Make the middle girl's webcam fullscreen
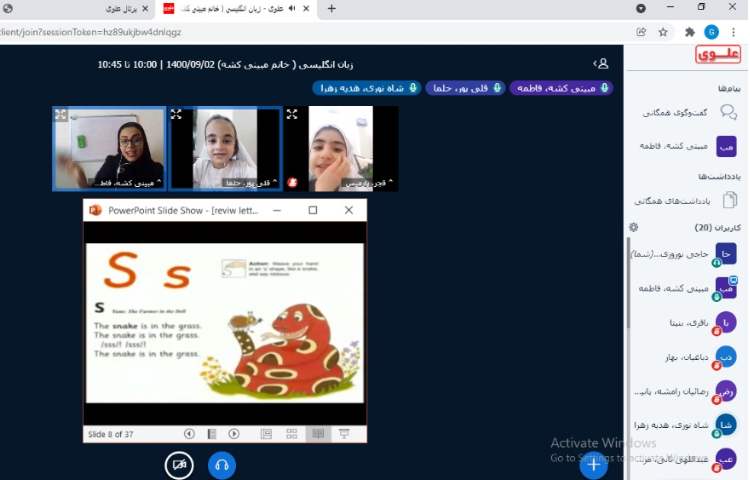This screenshot has height=480, width=750. (177, 115)
